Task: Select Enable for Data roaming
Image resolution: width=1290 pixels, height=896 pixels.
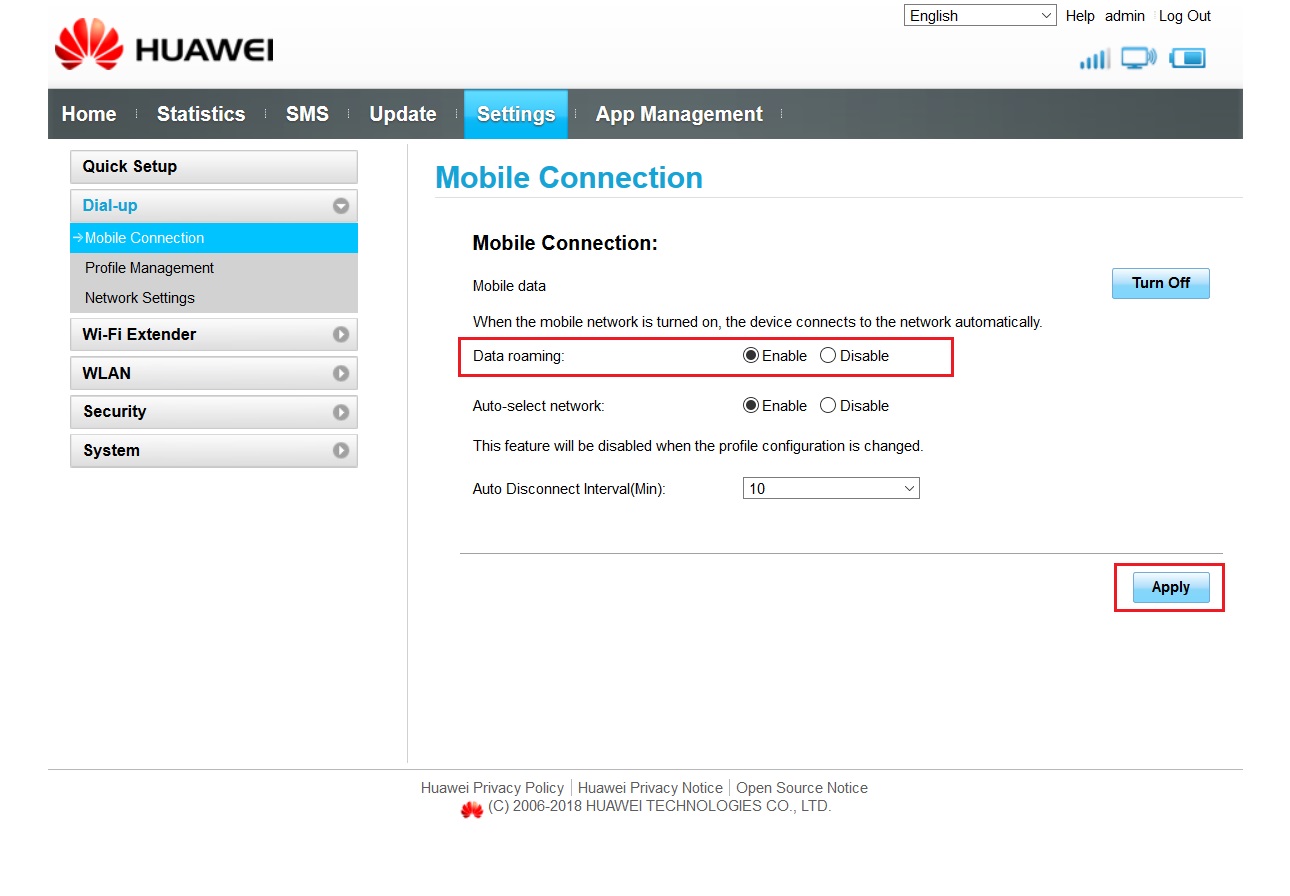Action: pos(751,356)
